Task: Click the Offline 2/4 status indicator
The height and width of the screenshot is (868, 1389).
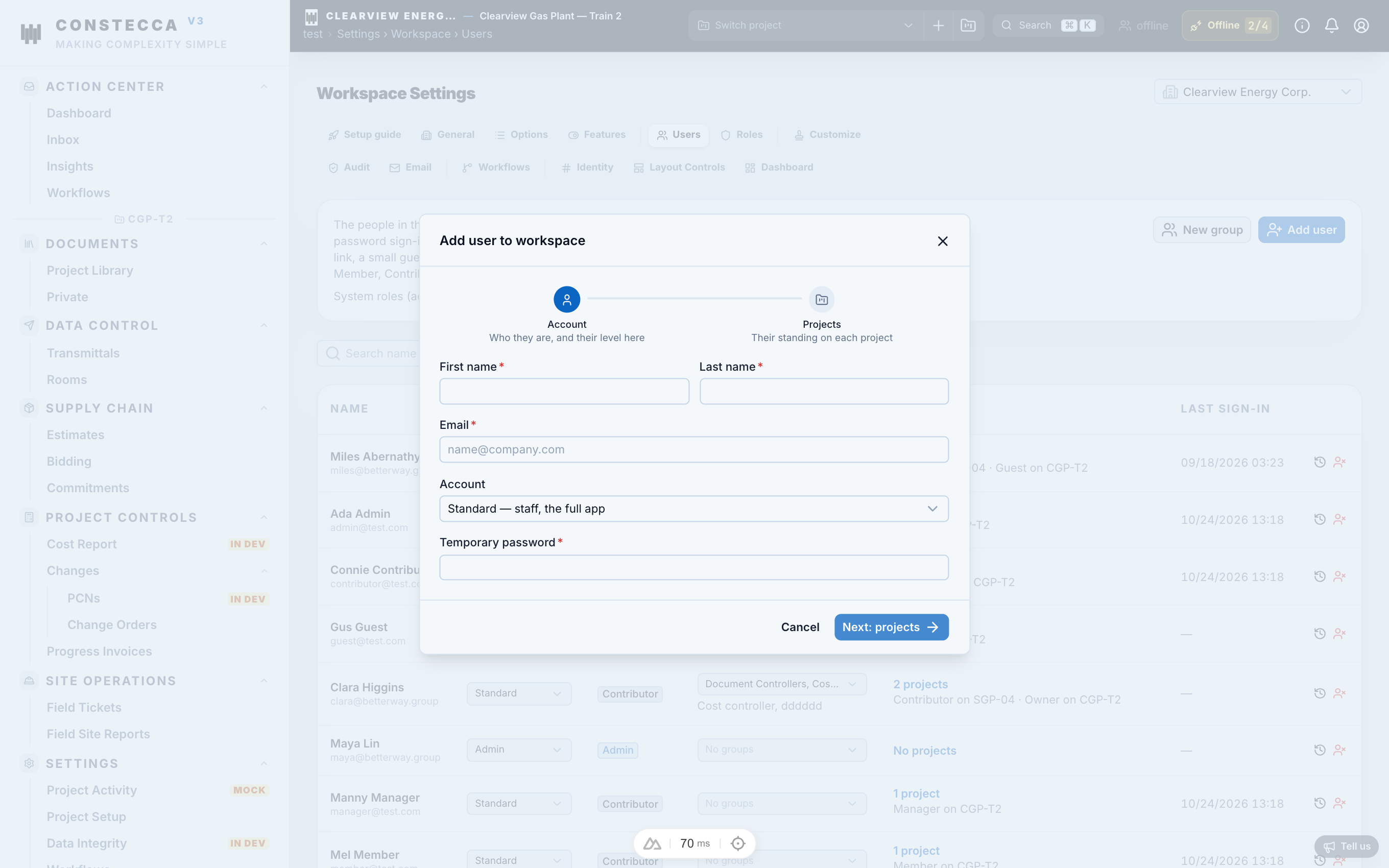Action: click(x=1230, y=25)
